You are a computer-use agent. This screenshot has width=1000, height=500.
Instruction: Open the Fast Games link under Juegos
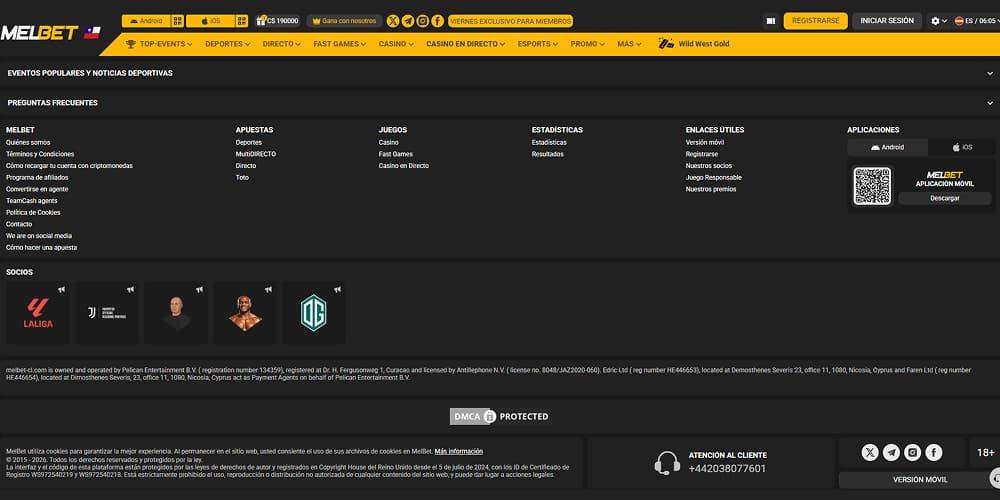coord(395,154)
